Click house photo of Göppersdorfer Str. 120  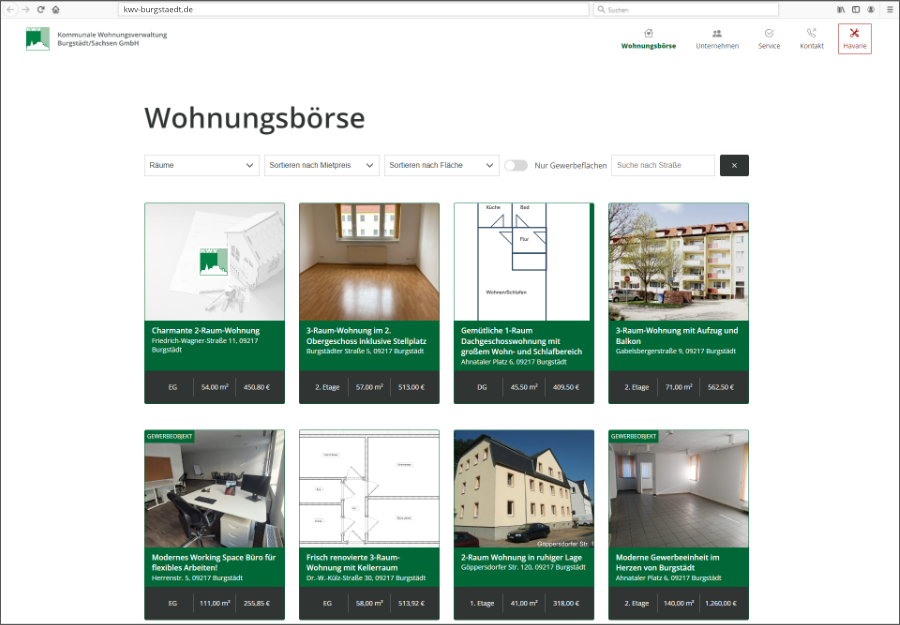[x=524, y=488]
